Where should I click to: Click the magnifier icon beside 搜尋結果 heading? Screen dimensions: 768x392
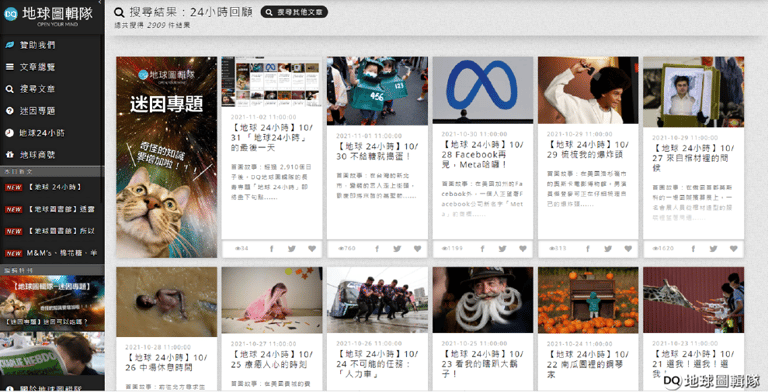tap(119, 12)
